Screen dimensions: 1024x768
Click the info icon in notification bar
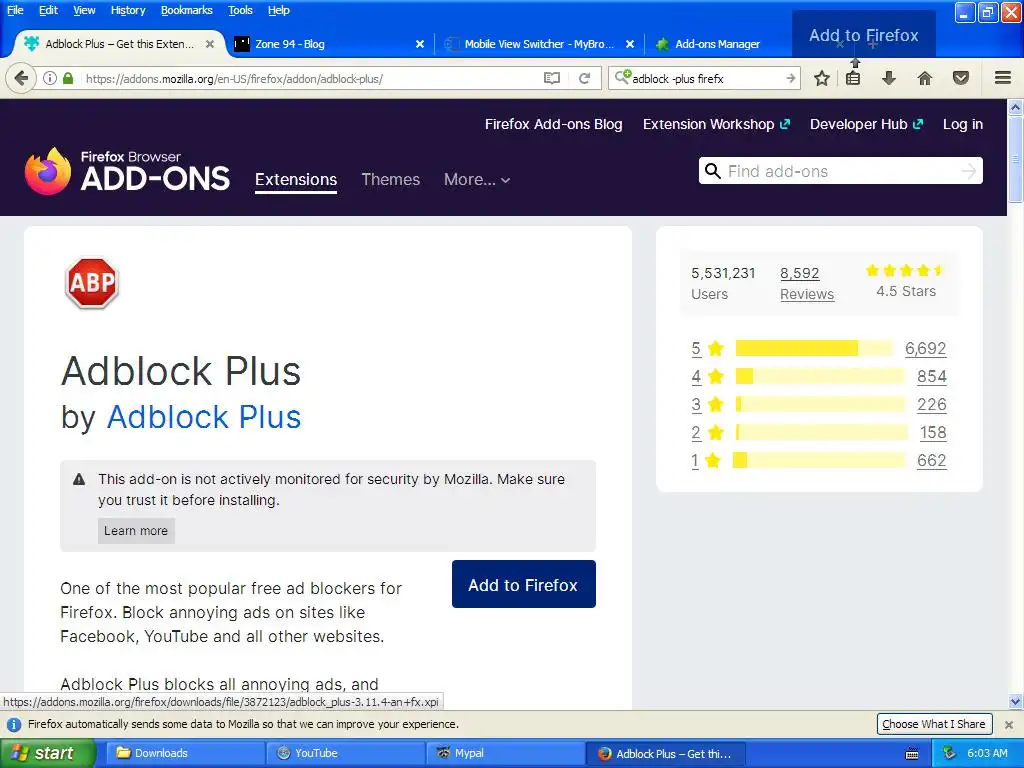click(13, 724)
